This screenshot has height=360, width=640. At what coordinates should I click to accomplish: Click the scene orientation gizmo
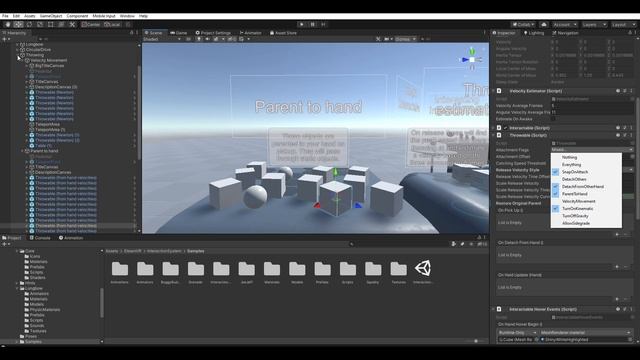pyautogui.click(x=472, y=60)
